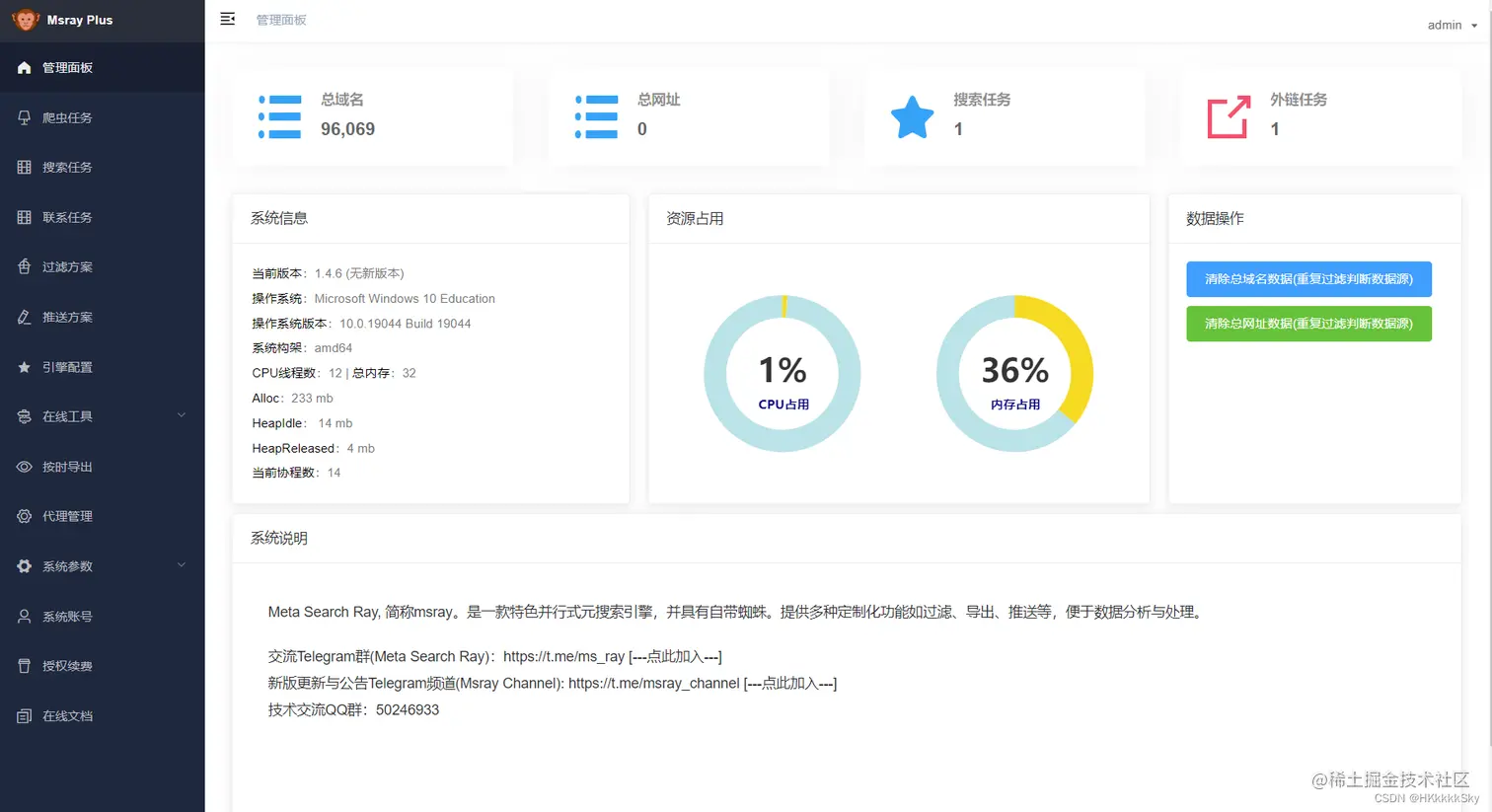Click the 清除总网址数据 green button

point(1308,324)
